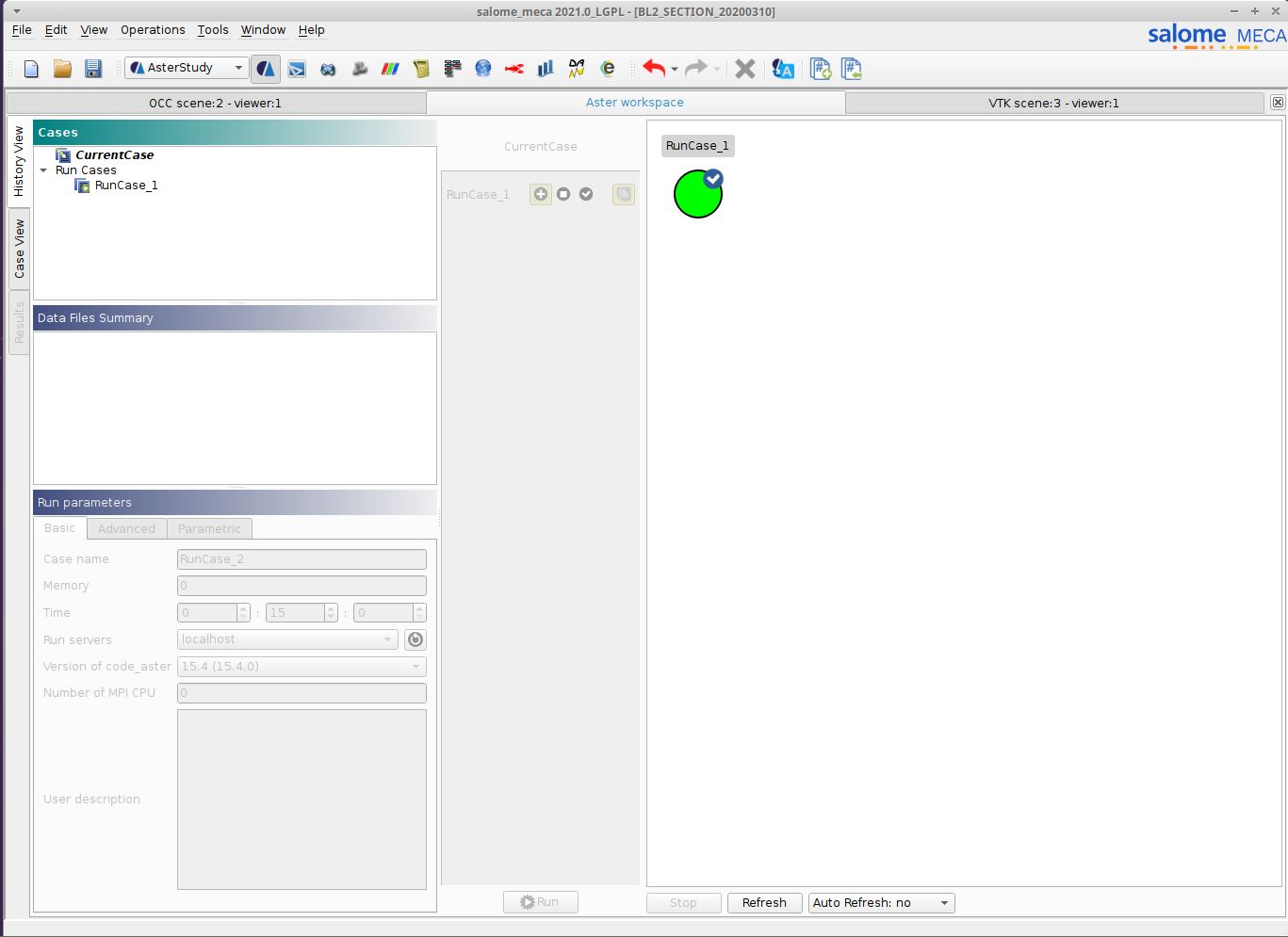Click the yellow notebook module icon
This screenshot has width=1288, height=937.
click(421, 69)
